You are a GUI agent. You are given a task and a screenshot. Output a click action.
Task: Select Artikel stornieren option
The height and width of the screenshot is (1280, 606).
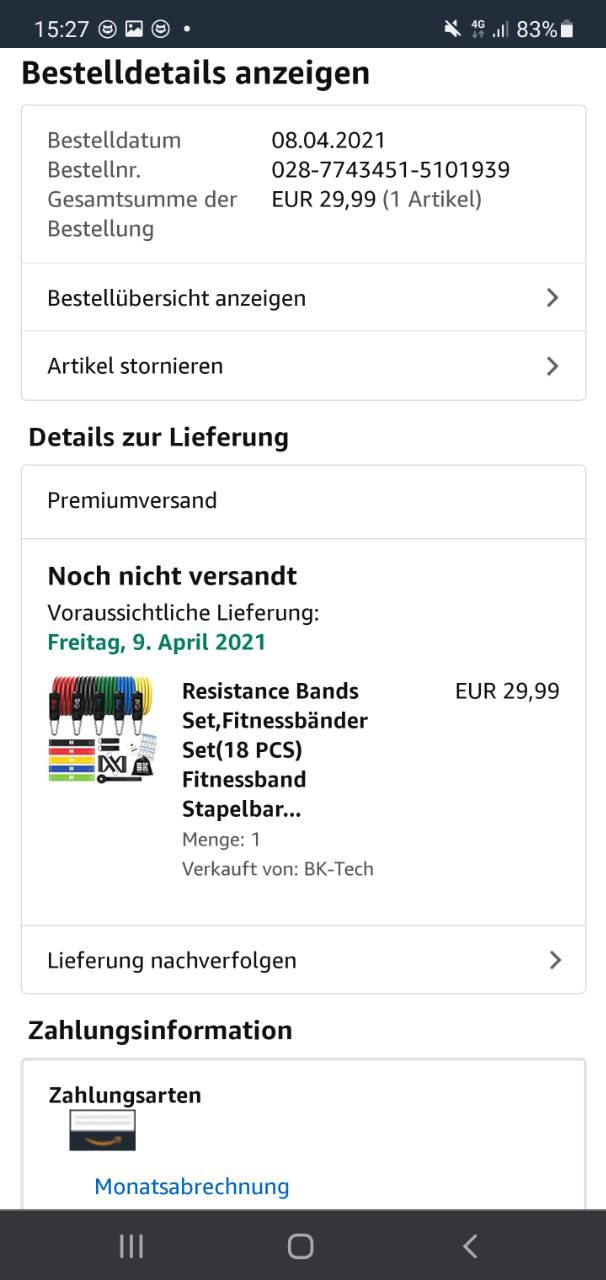(x=135, y=366)
